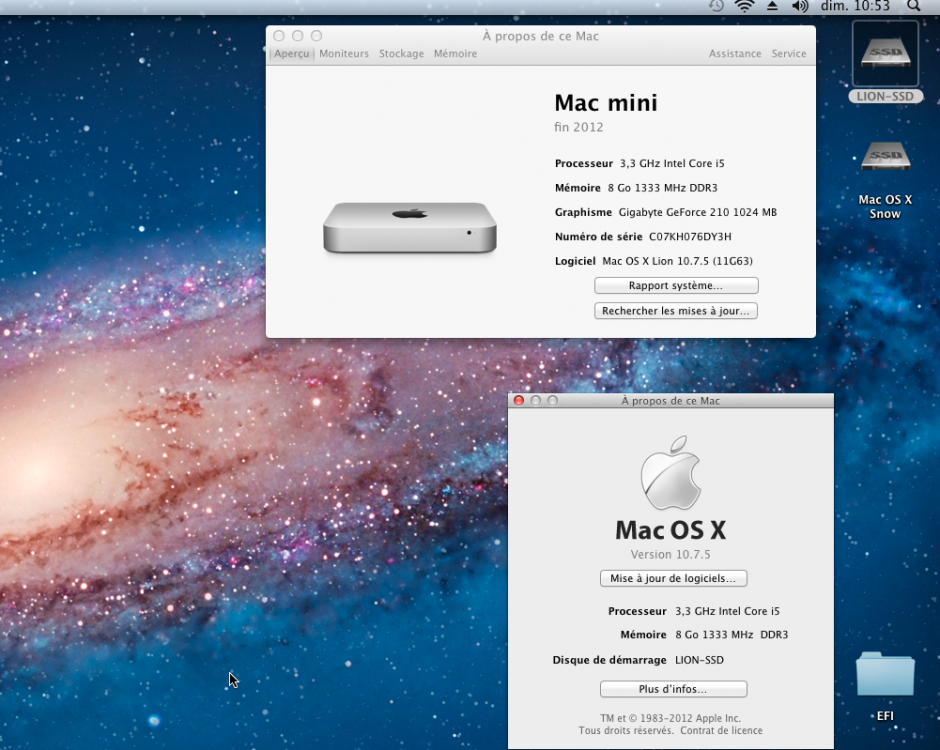Image resolution: width=940 pixels, height=750 pixels.
Task: Switch to the Moniteurs tab
Action: pyautogui.click(x=344, y=53)
